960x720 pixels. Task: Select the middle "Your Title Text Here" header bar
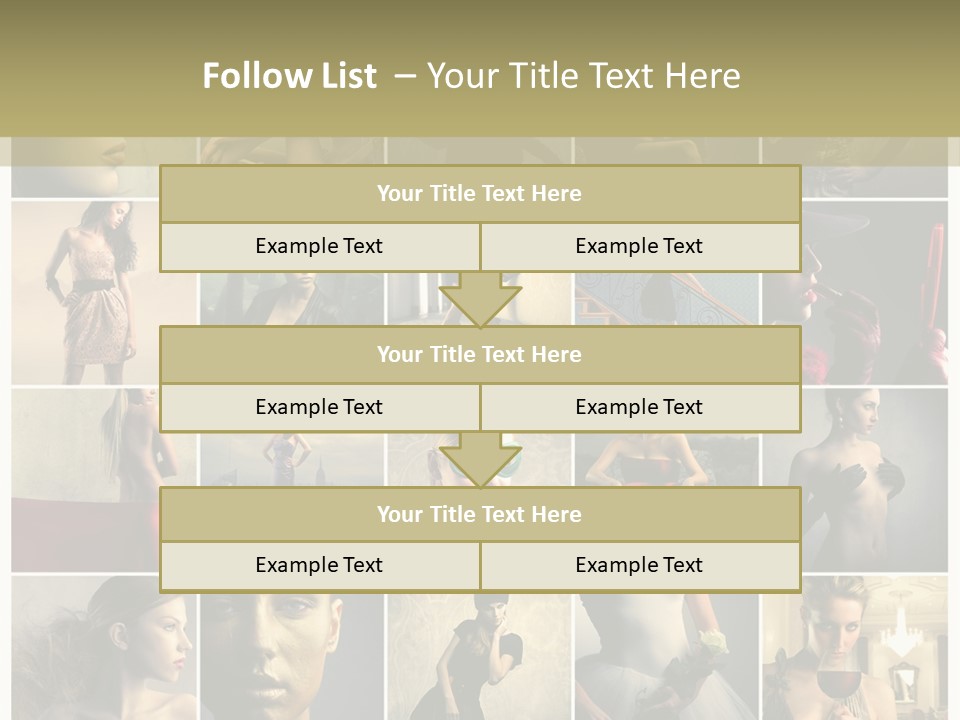pyautogui.click(x=480, y=354)
